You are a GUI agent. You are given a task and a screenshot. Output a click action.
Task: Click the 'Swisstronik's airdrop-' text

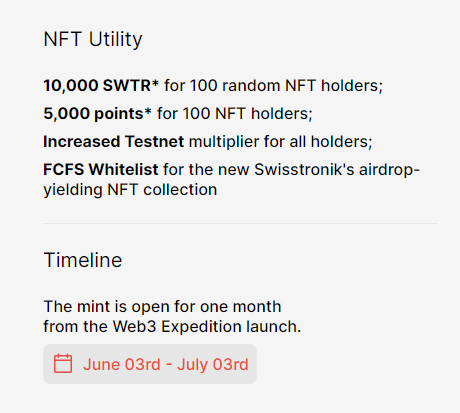coord(337,170)
